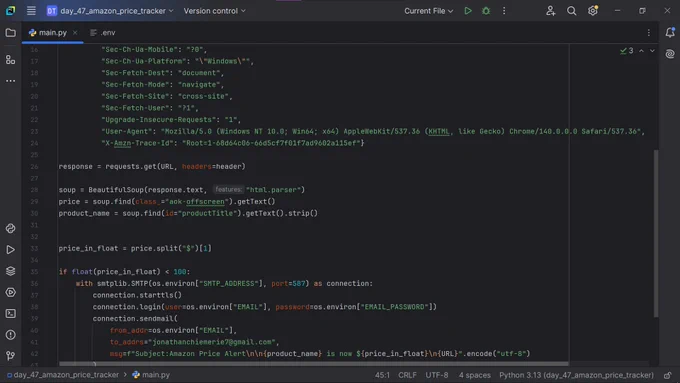This screenshot has height=383, width=680.
Task: Change CRLF line separator setting
Action: [407, 375]
